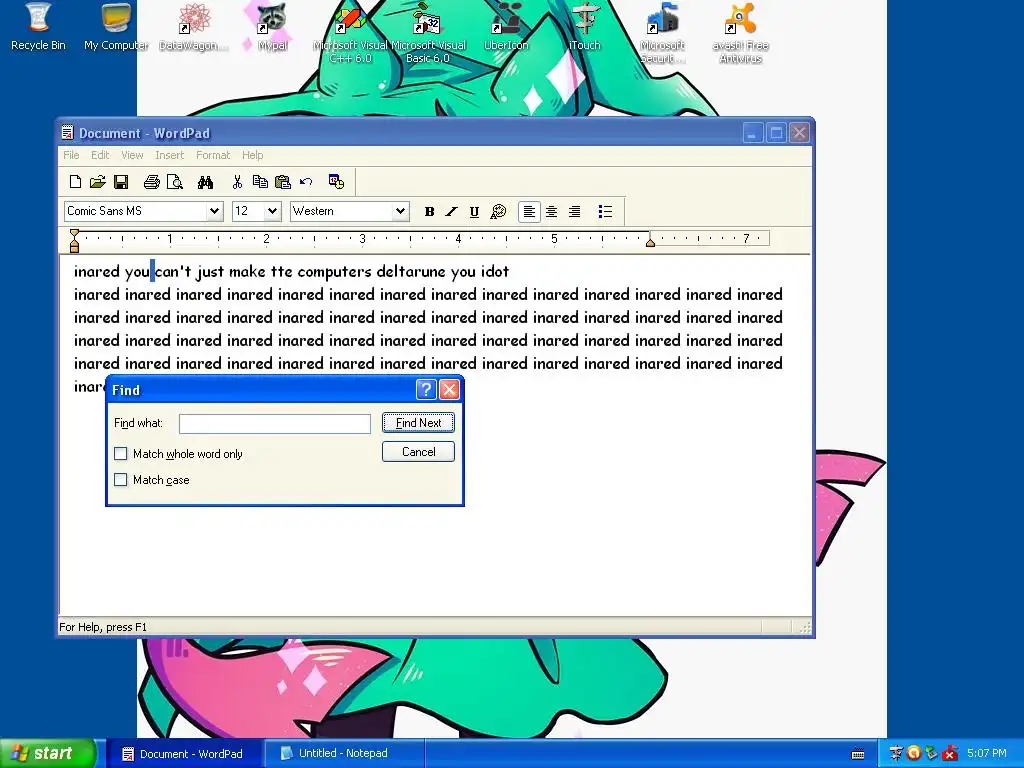The height and width of the screenshot is (768, 1024).
Task: Click the right indent marker on ruler
Action: [650, 242]
